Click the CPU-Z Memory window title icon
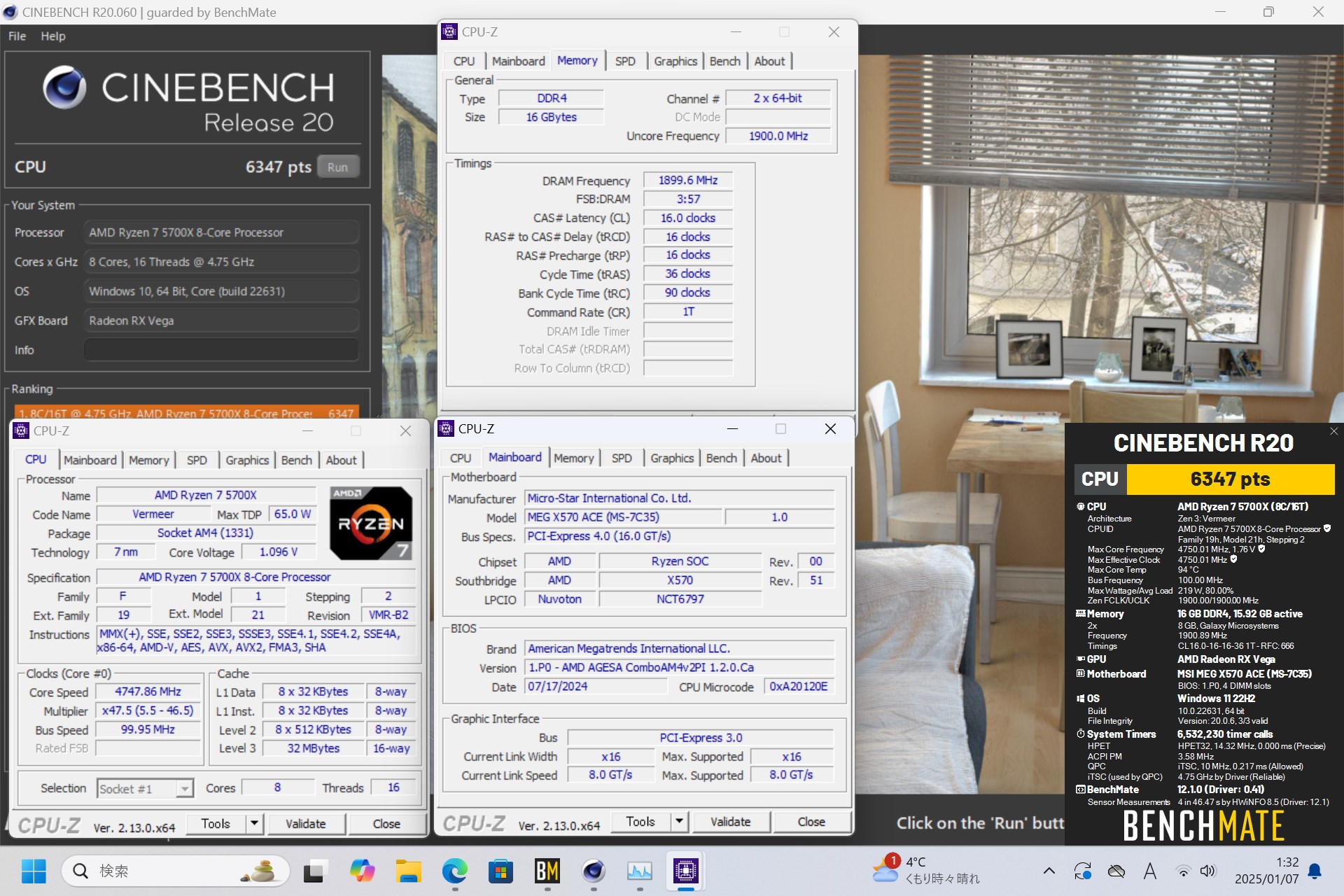 coord(449,31)
